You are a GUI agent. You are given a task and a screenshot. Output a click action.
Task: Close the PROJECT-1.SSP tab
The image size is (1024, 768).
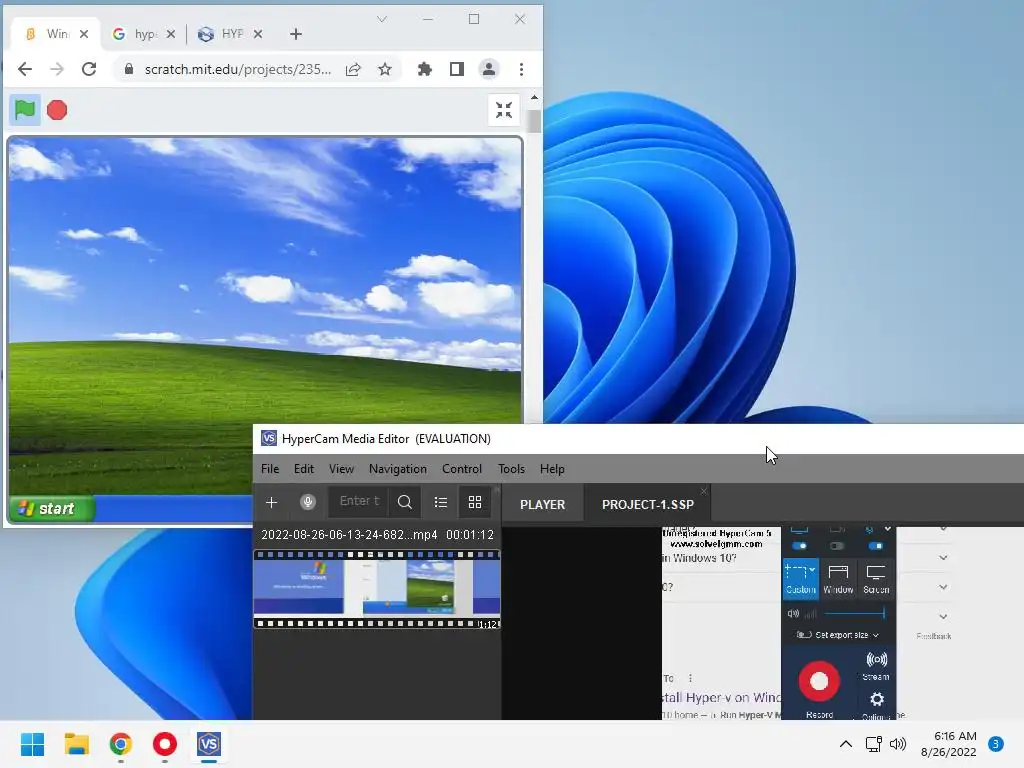[703, 491]
